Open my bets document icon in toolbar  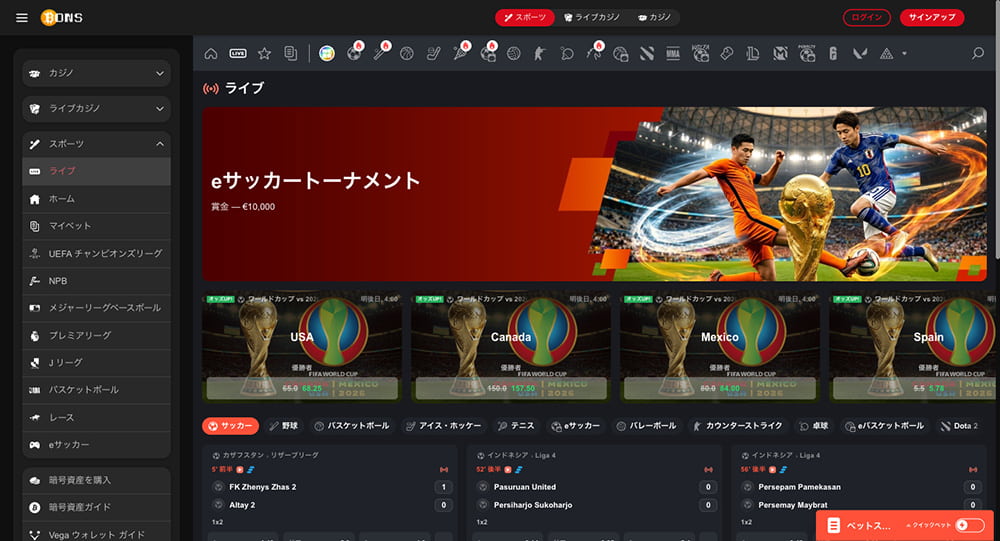(x=291, y=54)
